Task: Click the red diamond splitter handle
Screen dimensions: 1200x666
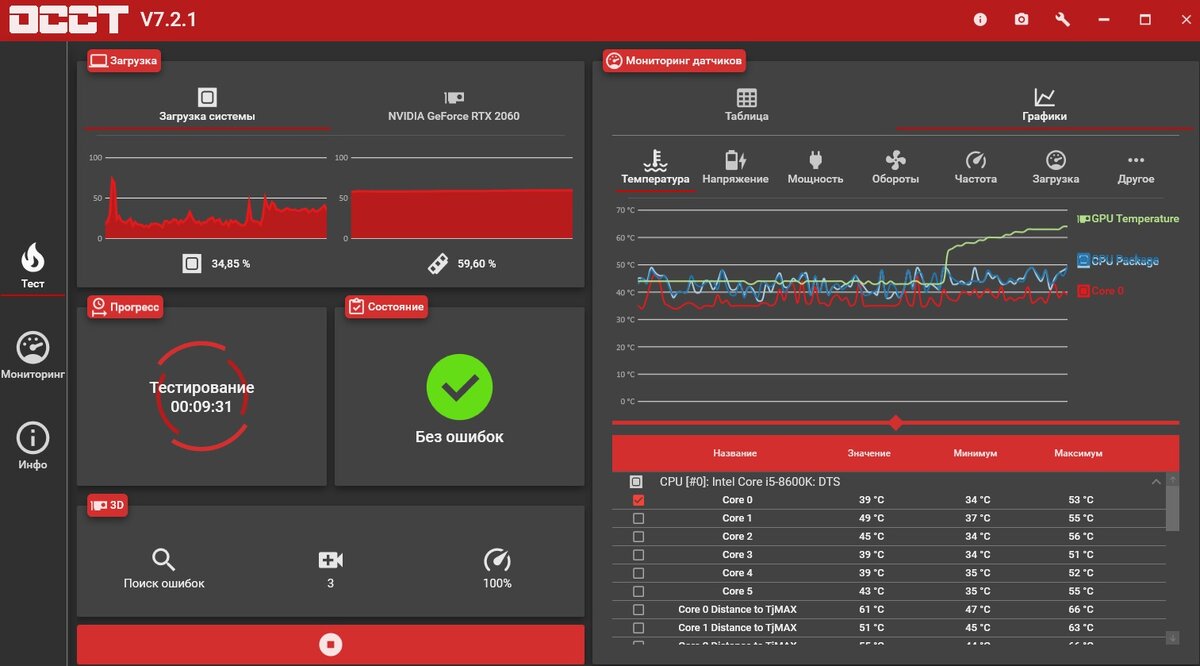Action: pyautogui.click(x=896, y=423)
